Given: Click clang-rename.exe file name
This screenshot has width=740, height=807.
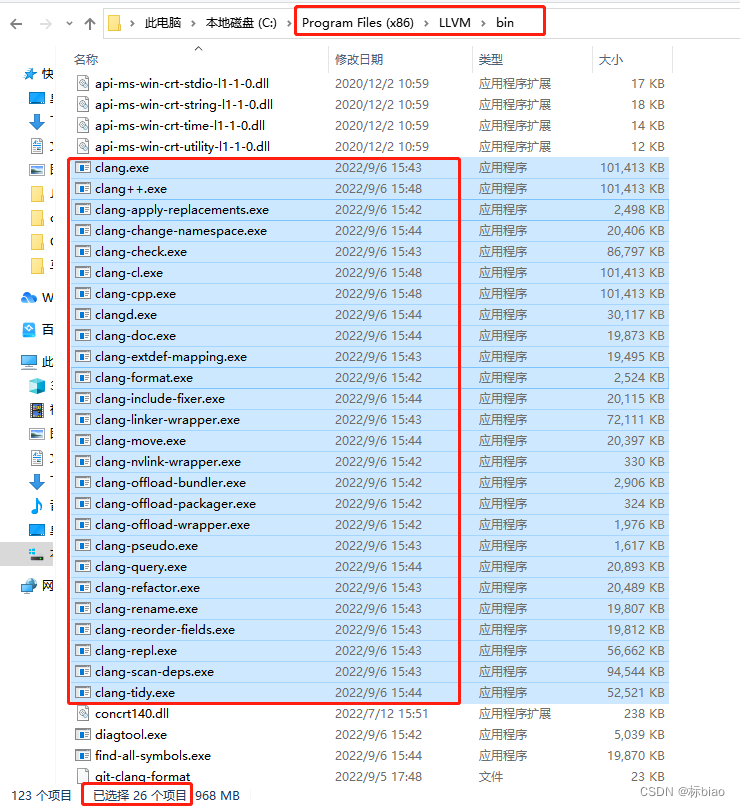Looking at the screenshot, I should tap(147, 609).
